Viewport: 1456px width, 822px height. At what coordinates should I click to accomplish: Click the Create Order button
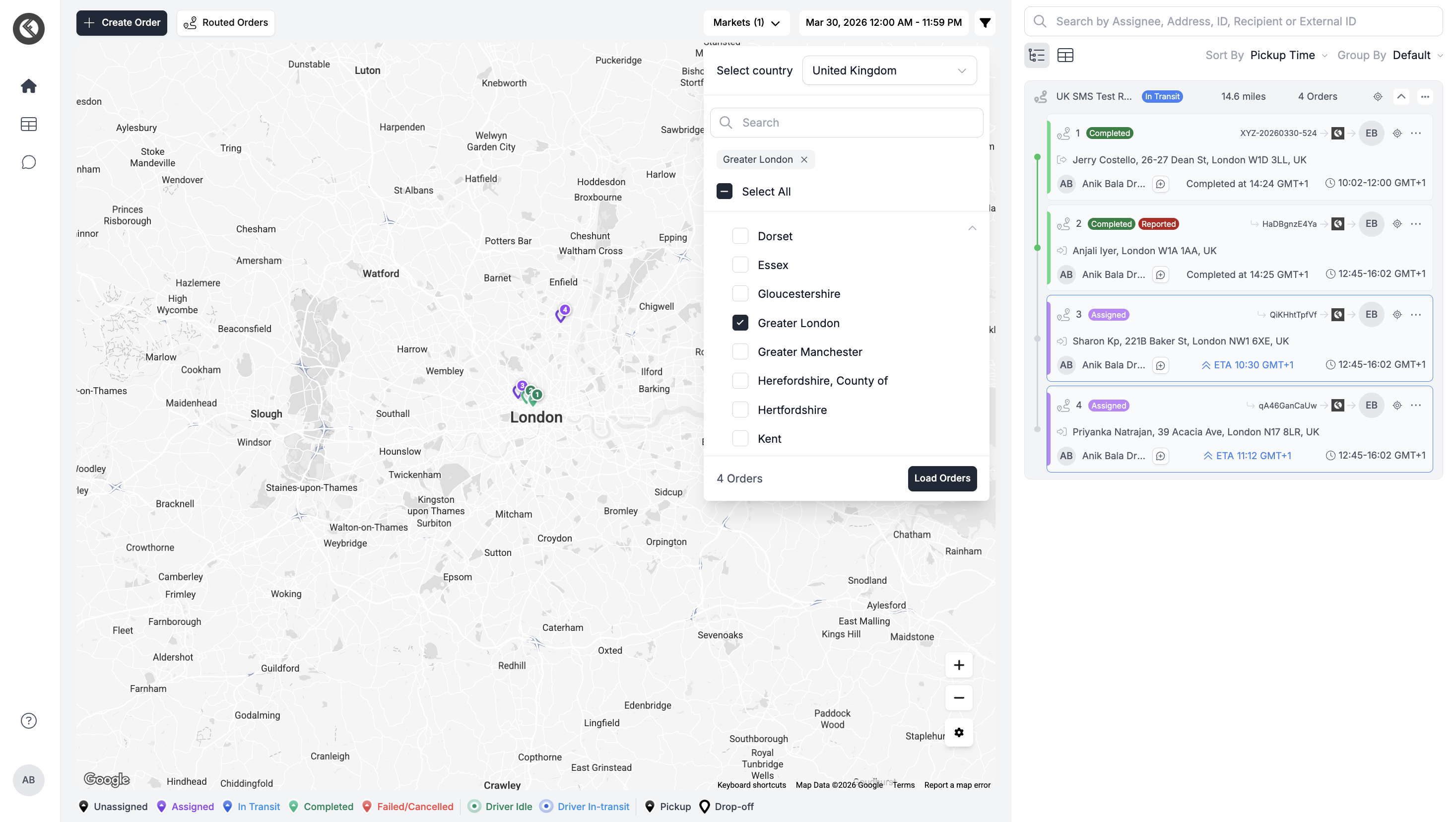click(122, 23)
